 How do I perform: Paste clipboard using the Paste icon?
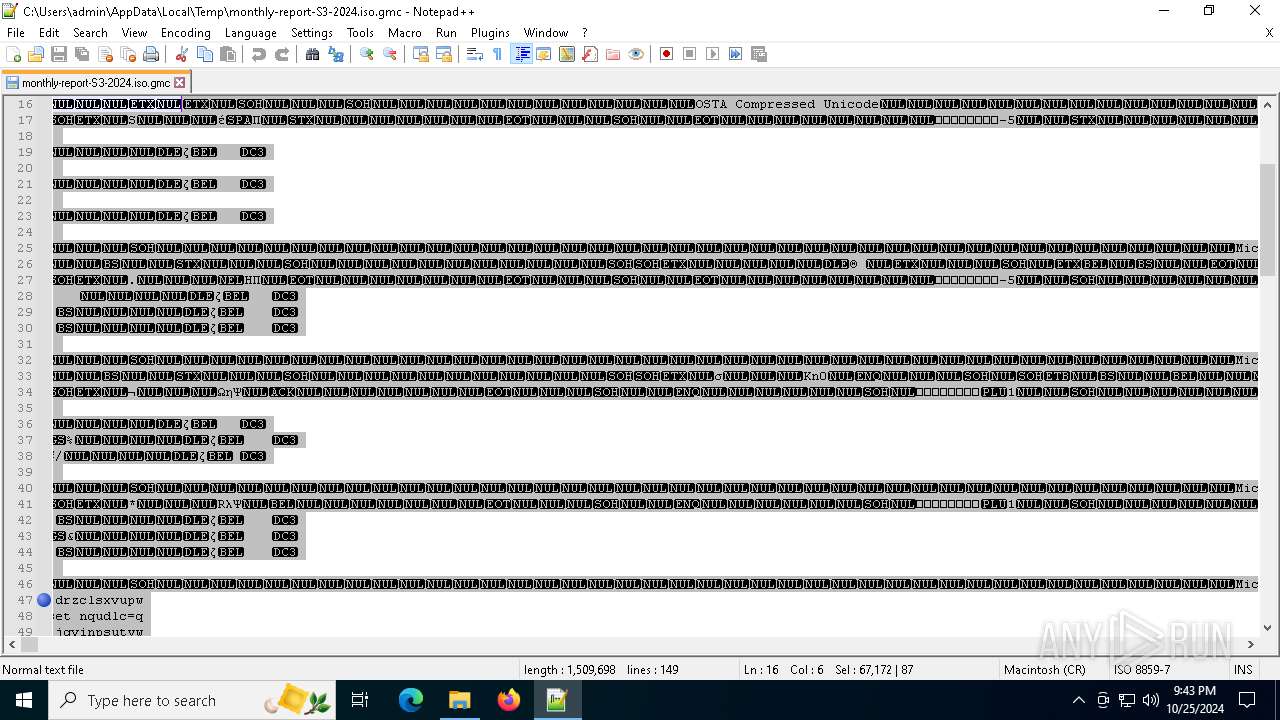click(228, 54)
